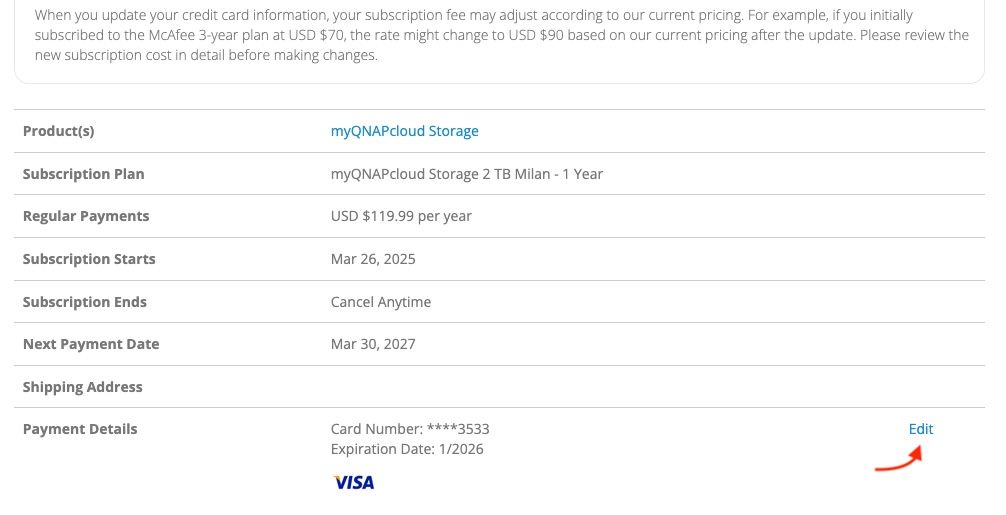The height and width of the screenshot is (515, 1006).
Task: Open the myQNAPcloud Storage product link
Action: (404, 131)
